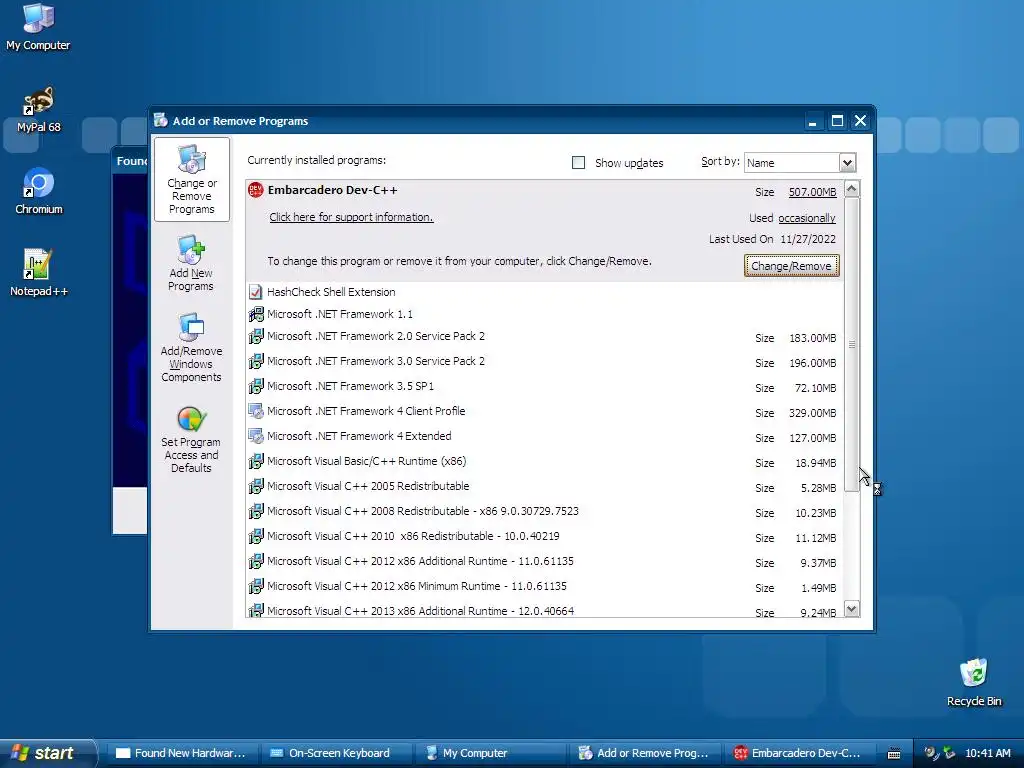1024x768 pixels.
Task: Select Microsoft .NET Framework 2.0 Service Pack 2
Action: click(x=545, y=337)
